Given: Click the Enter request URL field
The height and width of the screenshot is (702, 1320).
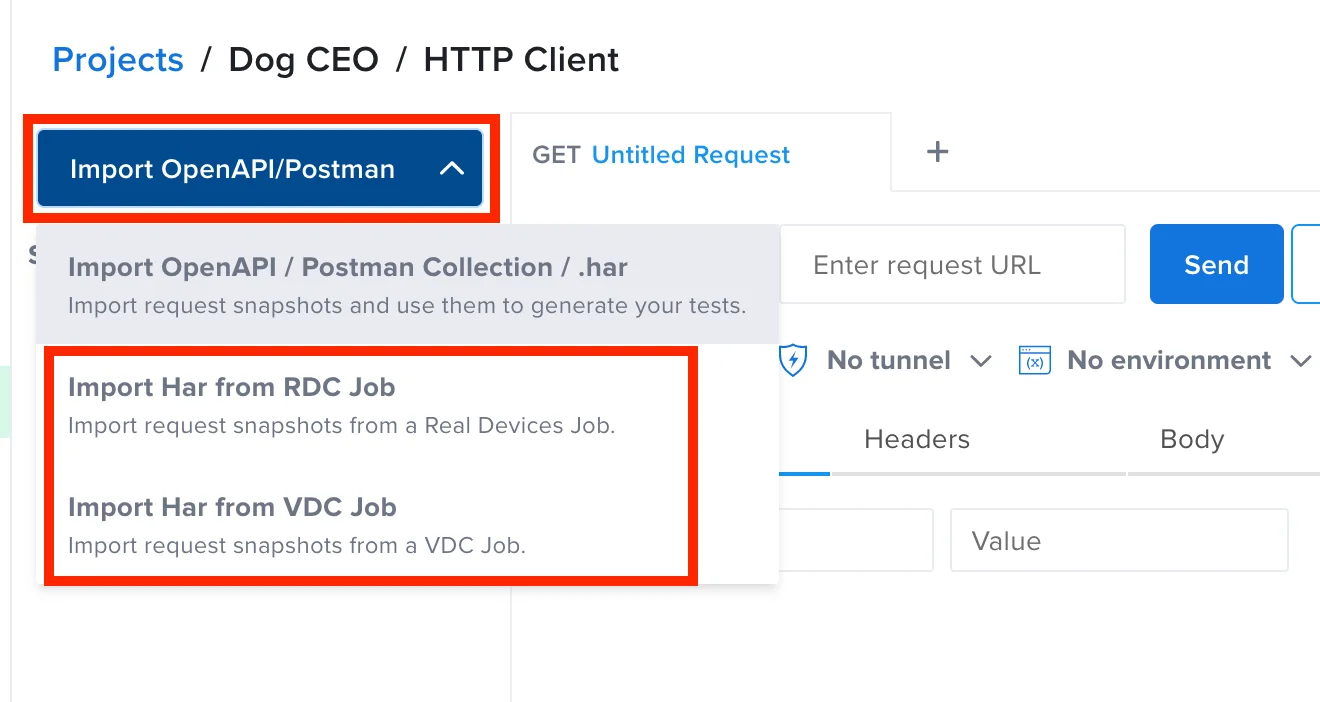Looking at the screenshot, I should pyautogui.click(x=952, y=263).
